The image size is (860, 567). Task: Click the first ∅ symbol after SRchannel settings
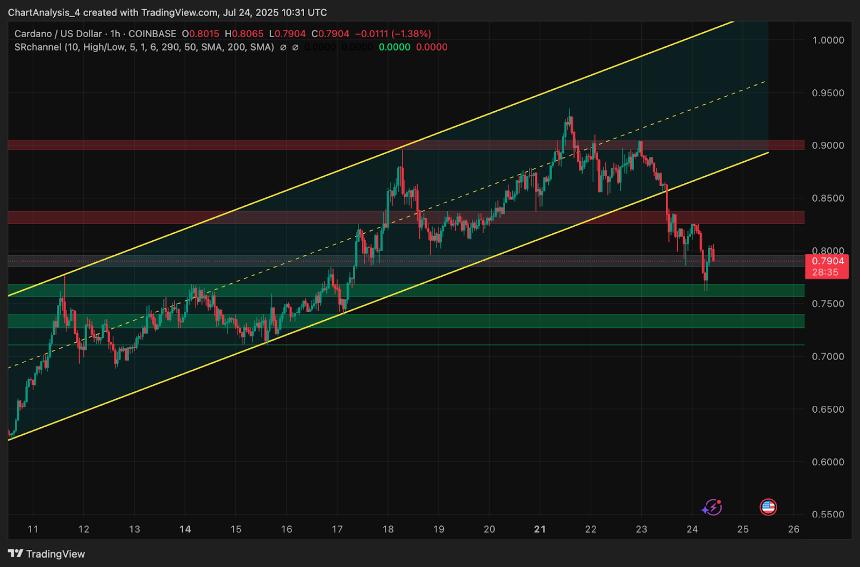pyautogui.click(x=284, y=47)
